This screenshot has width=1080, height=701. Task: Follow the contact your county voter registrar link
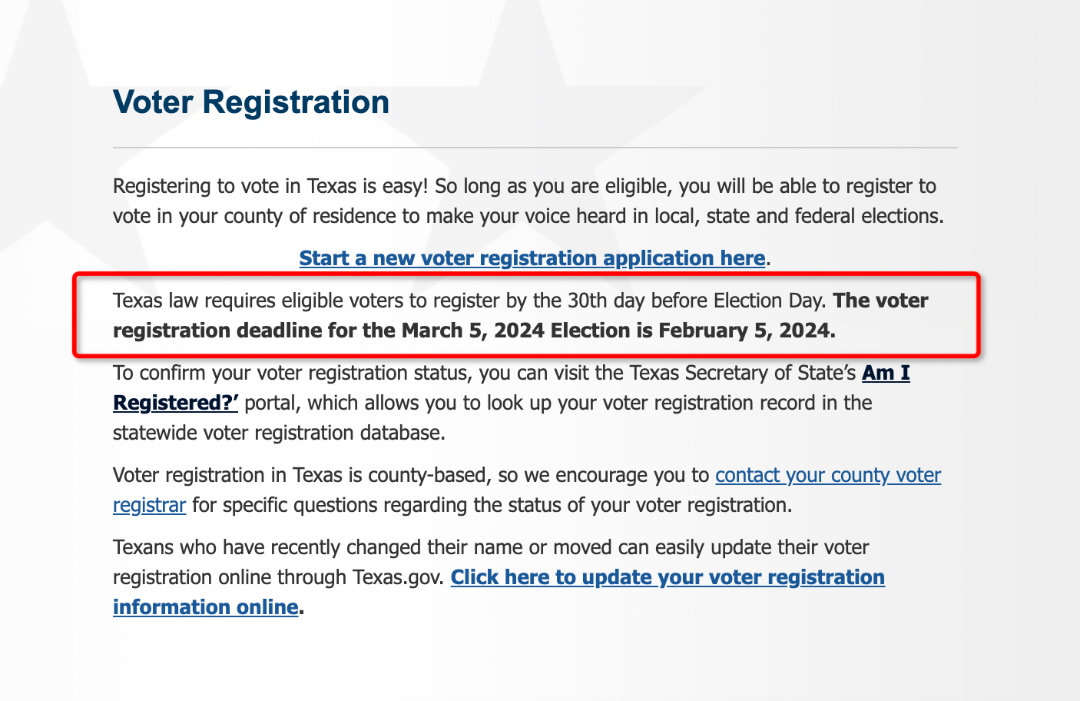tap(828, 476)
